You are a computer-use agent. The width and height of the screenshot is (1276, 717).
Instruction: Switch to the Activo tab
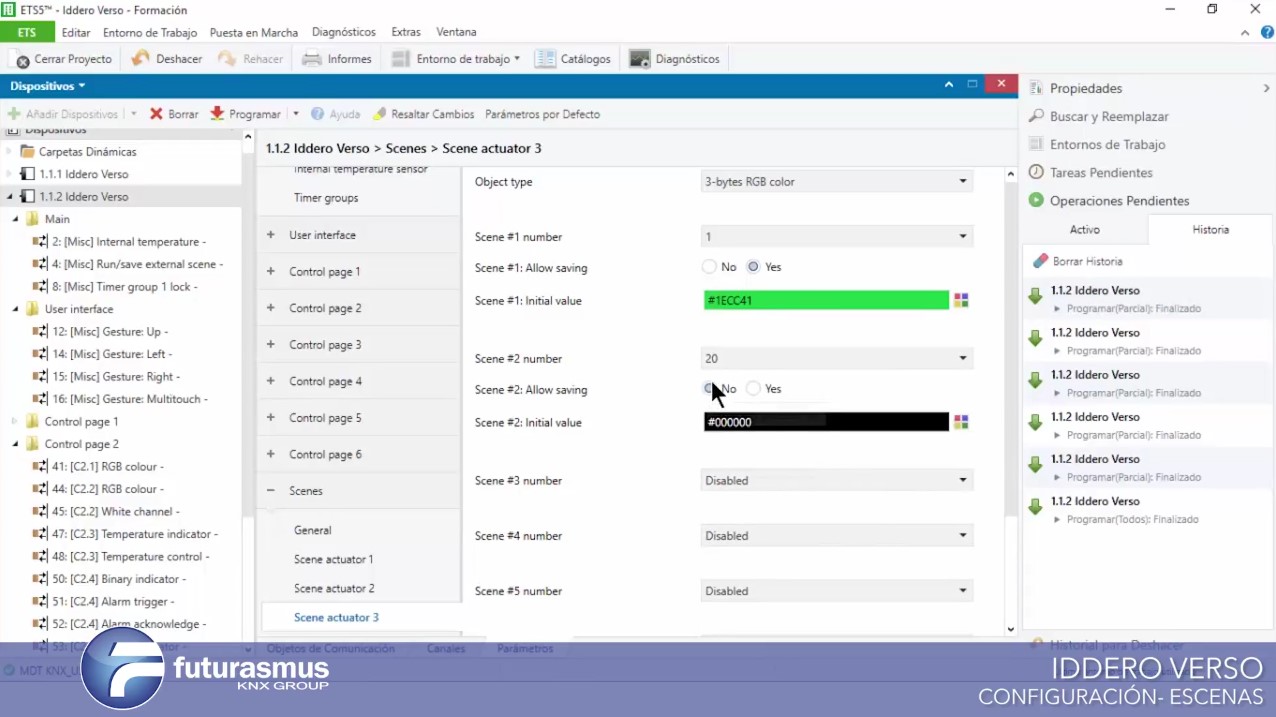click(x=1085, y=230)
